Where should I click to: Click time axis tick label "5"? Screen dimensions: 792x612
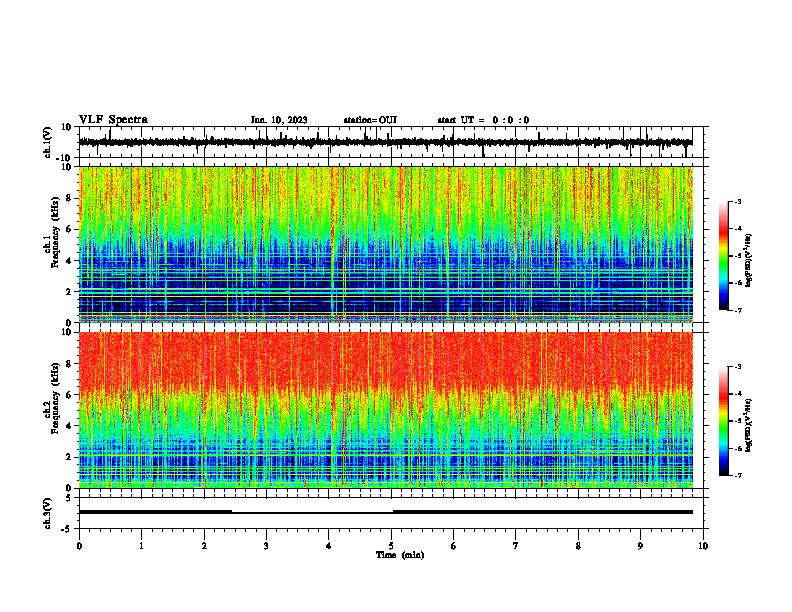tap(391, 546)
